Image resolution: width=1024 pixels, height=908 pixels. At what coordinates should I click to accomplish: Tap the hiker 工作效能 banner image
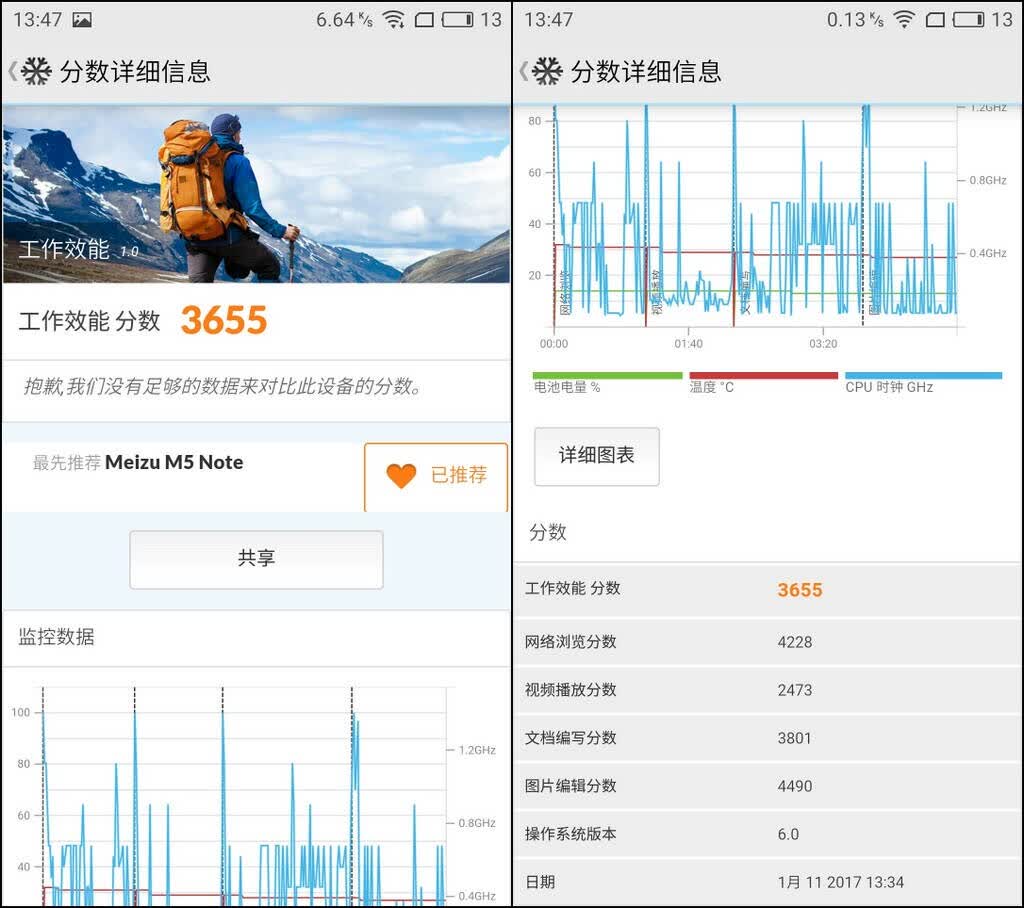pos(256,195)
